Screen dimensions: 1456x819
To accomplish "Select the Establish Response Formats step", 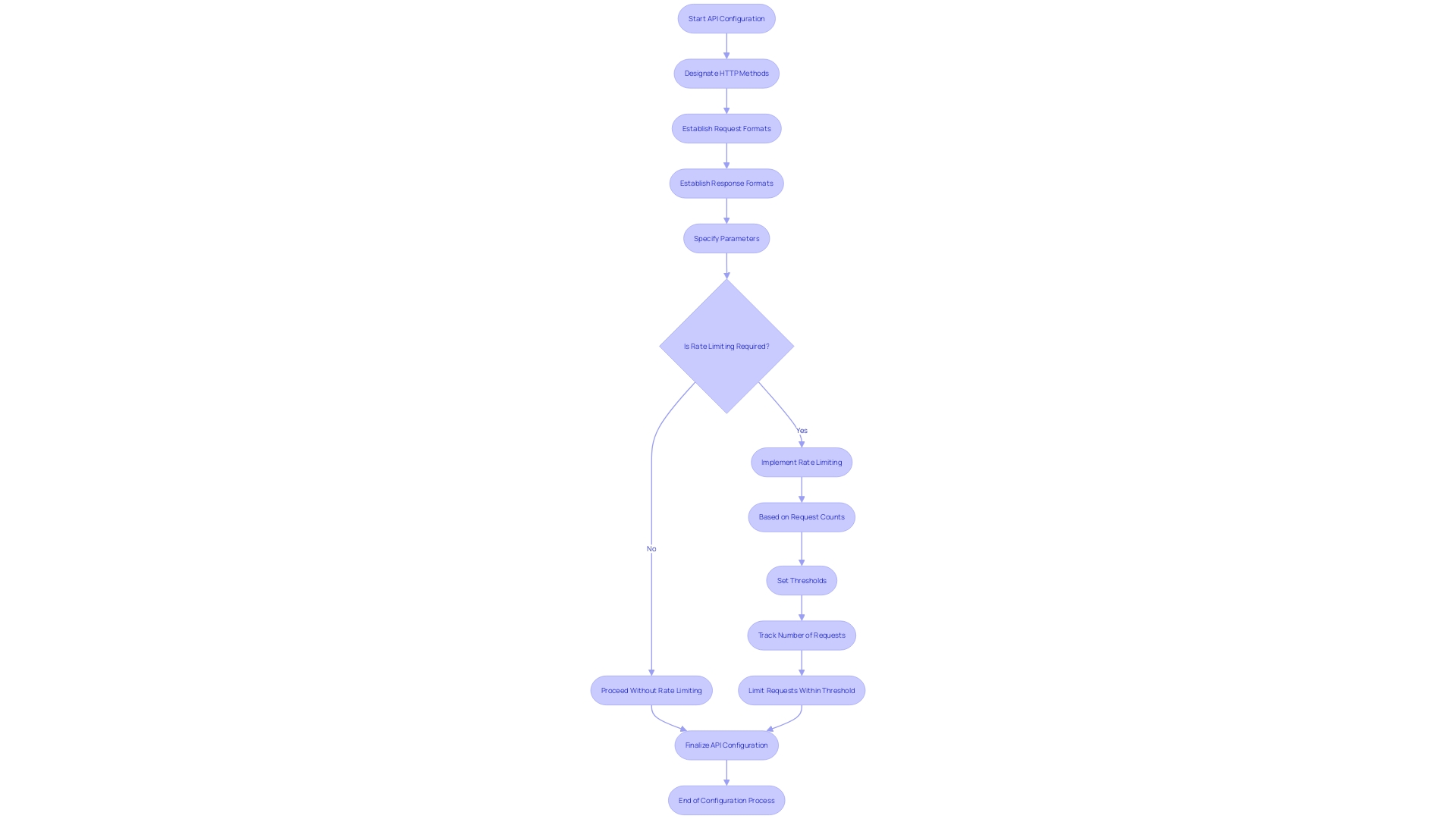I will [726, 183].
